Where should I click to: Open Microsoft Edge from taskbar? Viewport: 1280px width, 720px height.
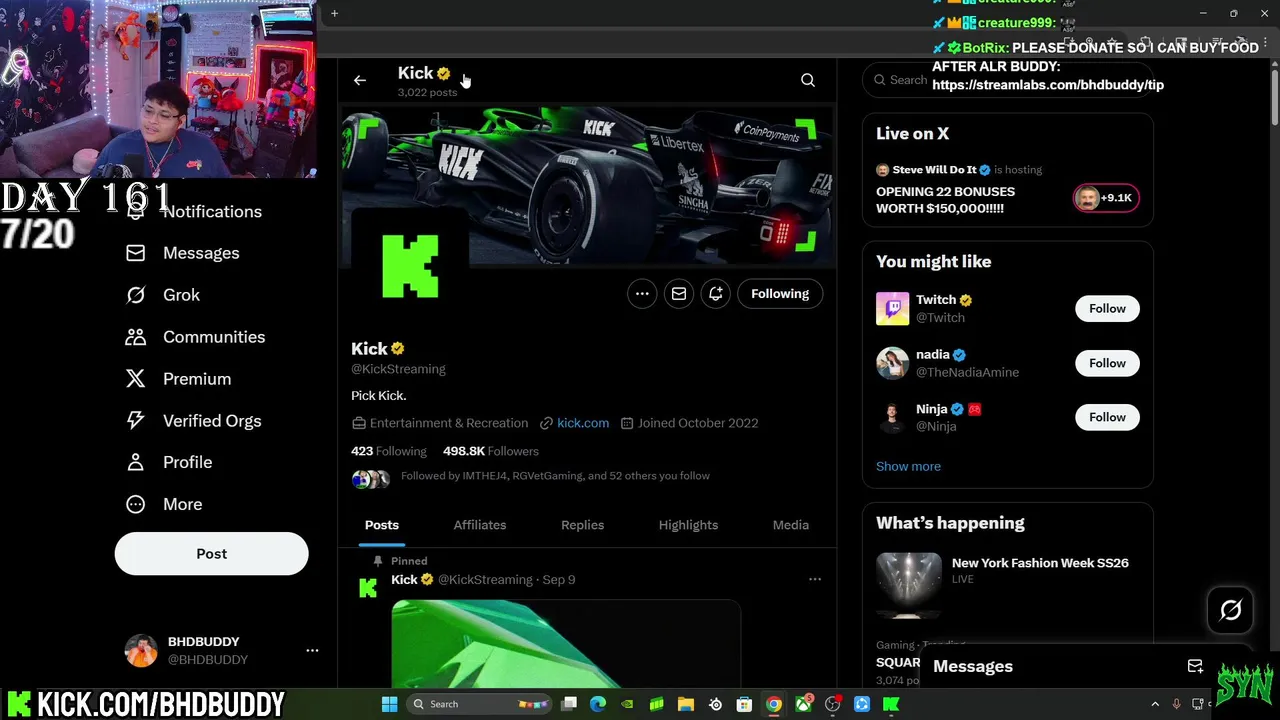coord(598,704)
